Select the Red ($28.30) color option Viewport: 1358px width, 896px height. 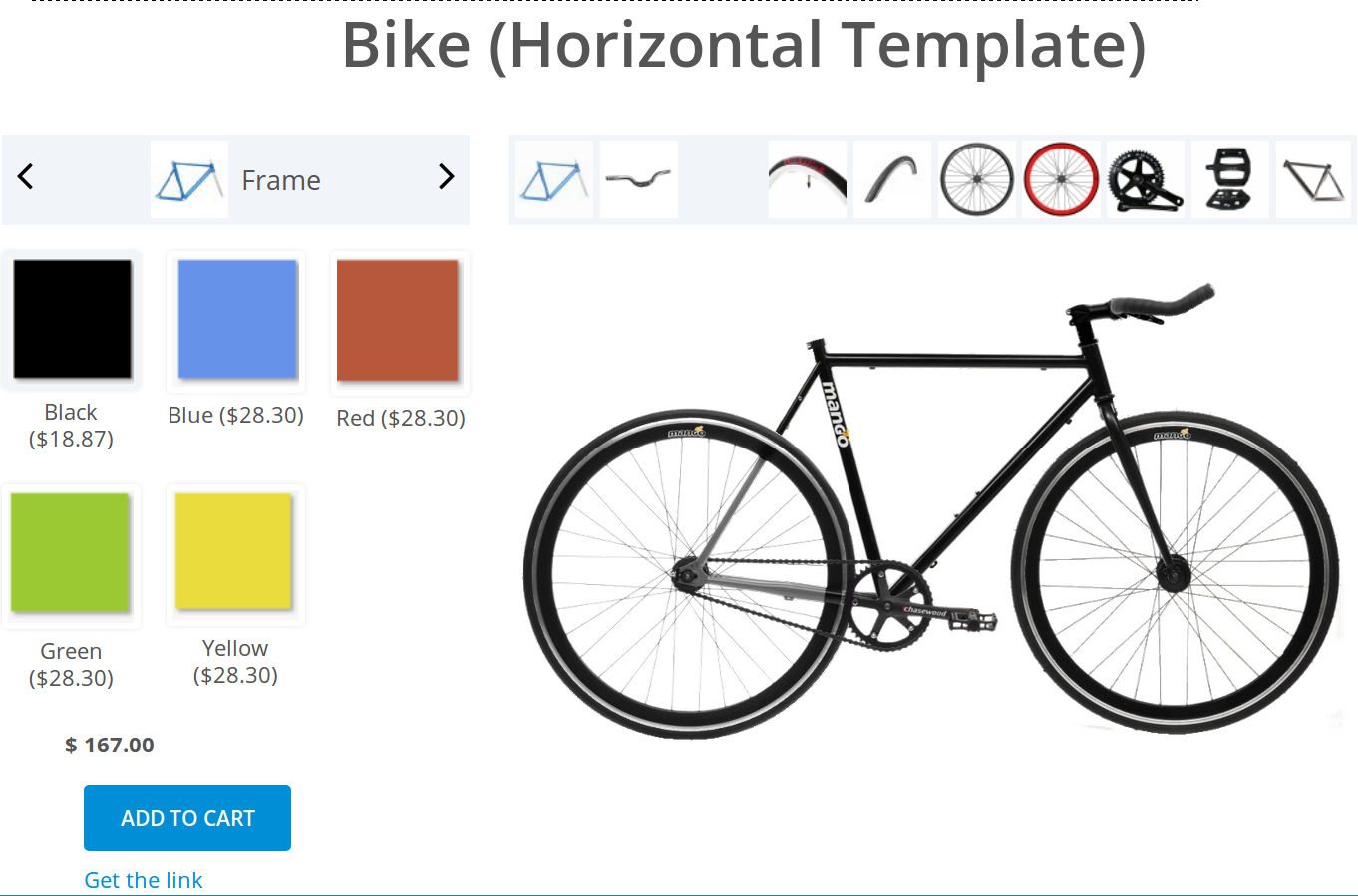pyautogui.click(x=398, y=321)
